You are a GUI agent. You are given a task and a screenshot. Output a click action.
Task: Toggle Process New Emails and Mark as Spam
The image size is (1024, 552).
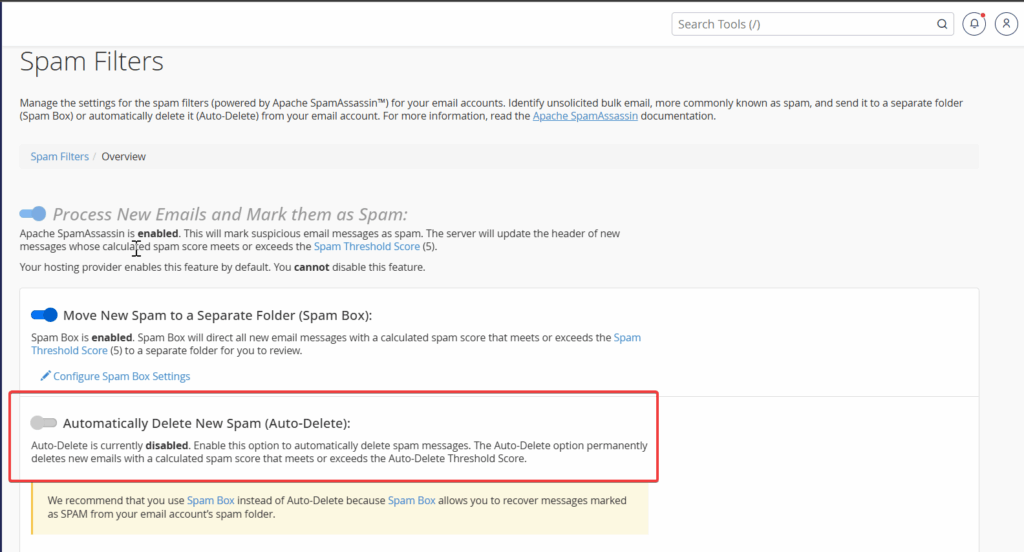click(33, 214)
